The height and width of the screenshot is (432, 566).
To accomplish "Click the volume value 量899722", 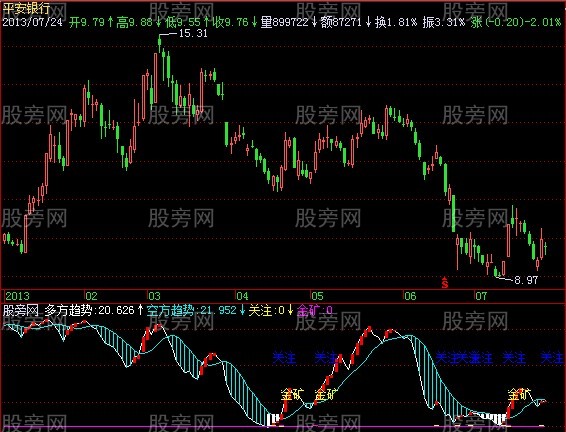I will pyautogui.click(x=284, y=22).
